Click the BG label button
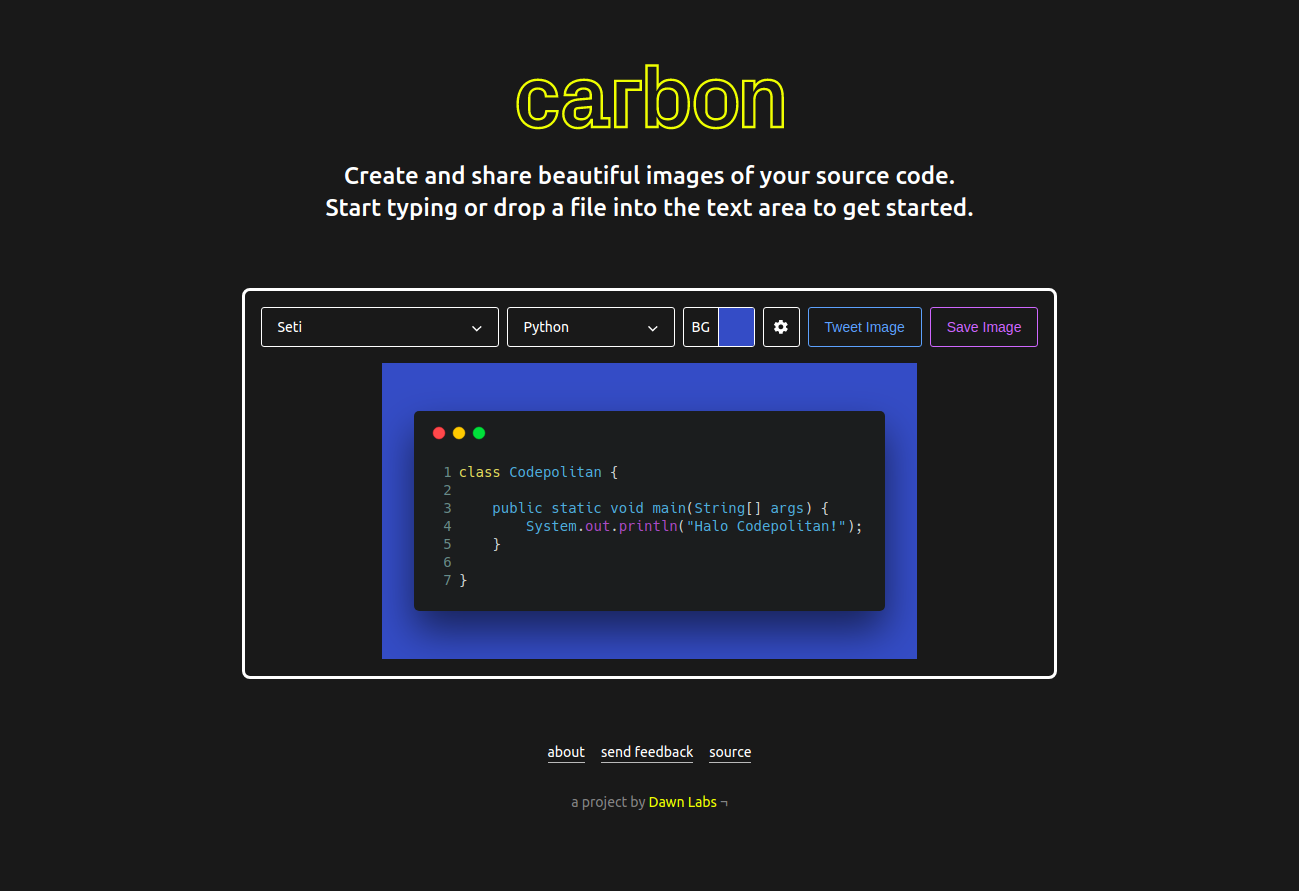This screenshot has width=1299, height=891. tap(701, 327)
